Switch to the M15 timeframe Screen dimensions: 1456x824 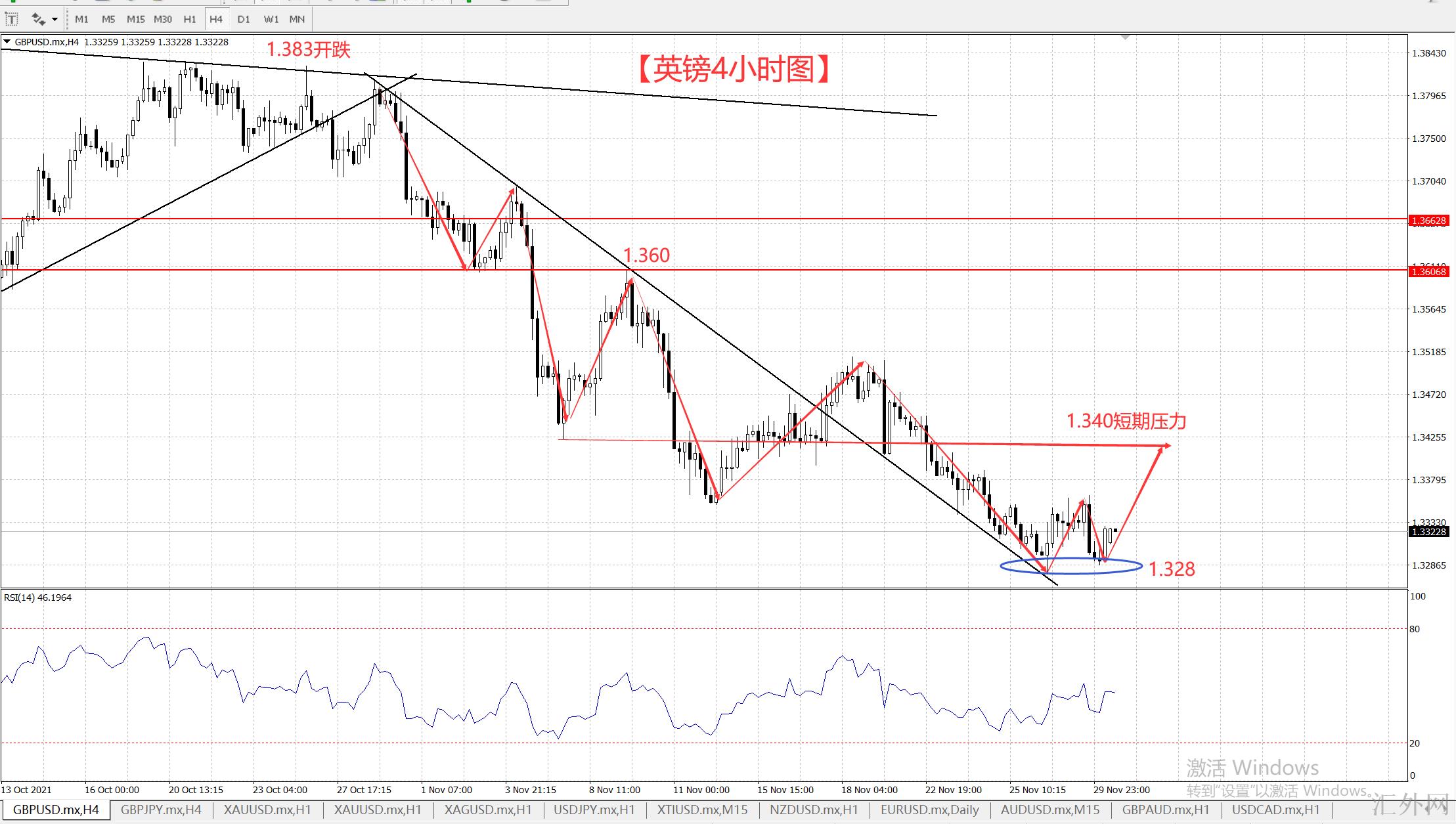135,19
